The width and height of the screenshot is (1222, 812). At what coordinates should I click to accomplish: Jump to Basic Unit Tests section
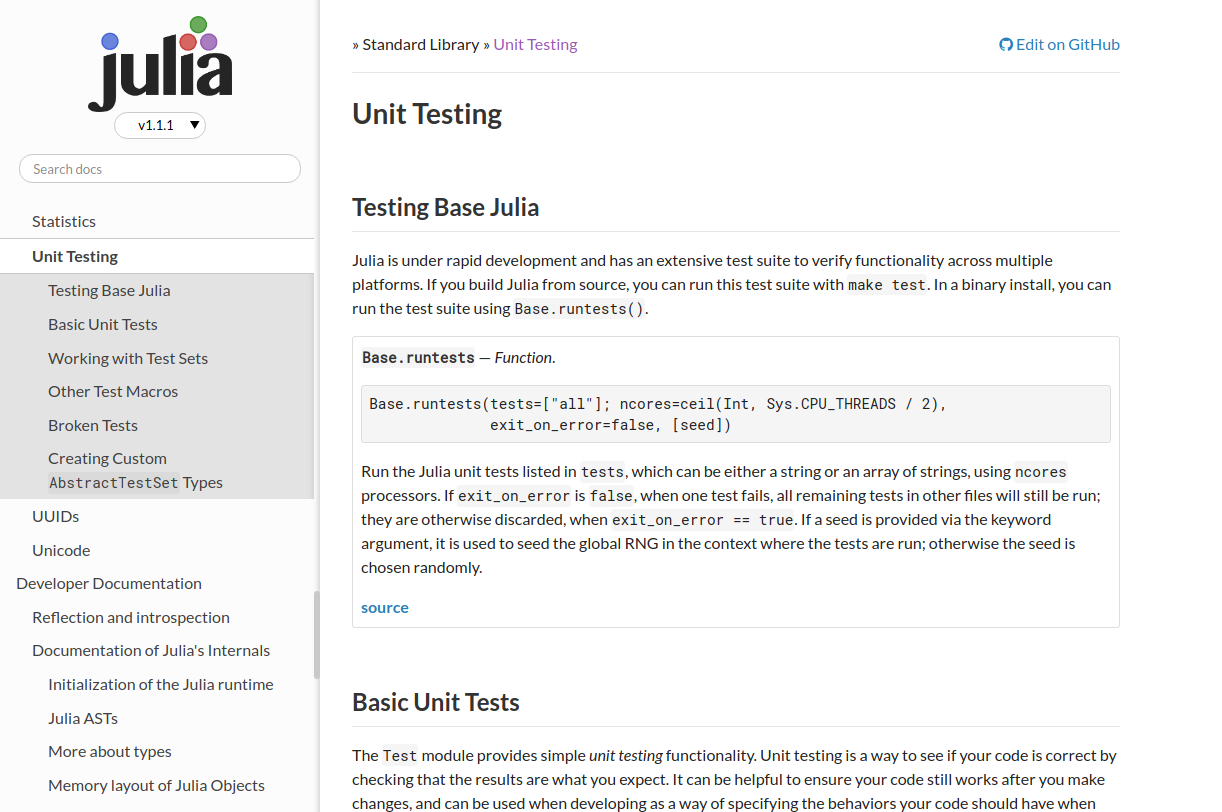click(103, 324)
